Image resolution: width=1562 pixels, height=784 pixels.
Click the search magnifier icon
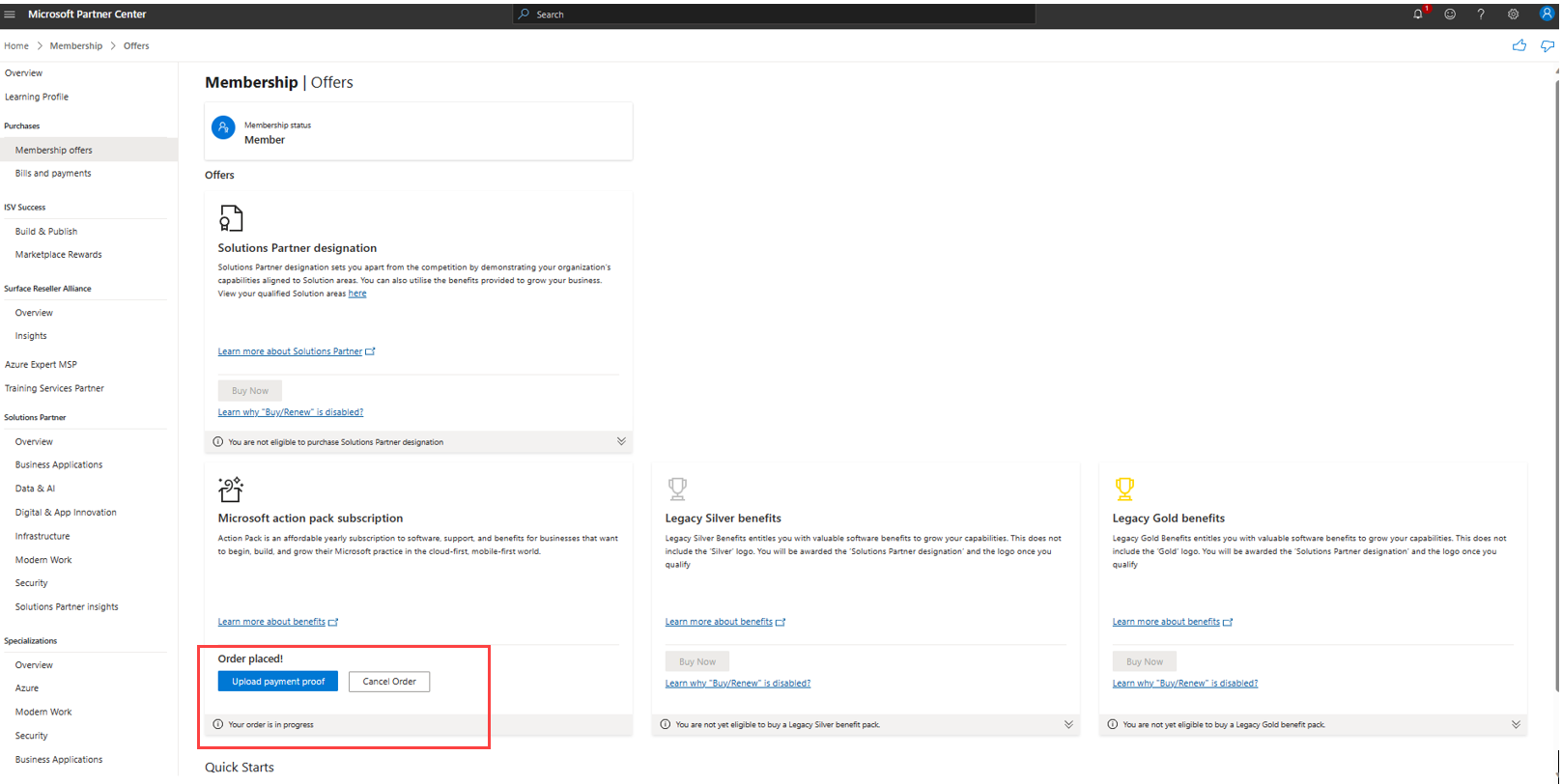click(524, 14)
